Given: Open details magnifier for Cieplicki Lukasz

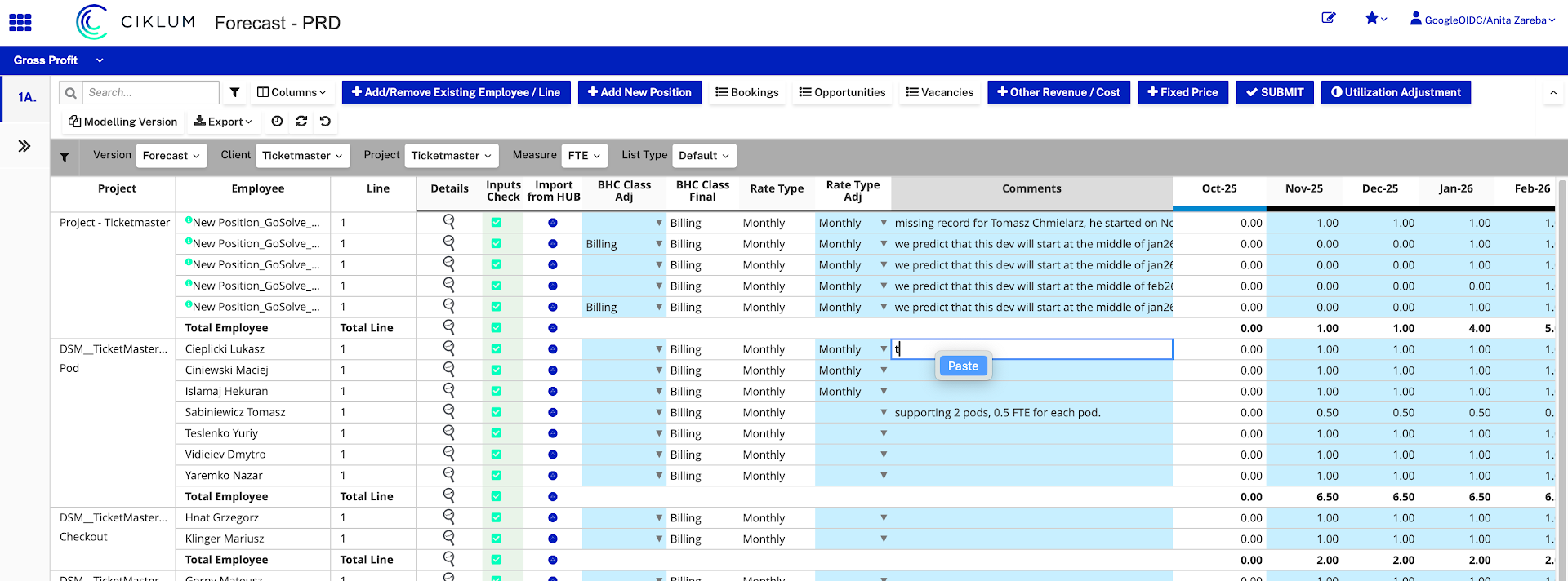Looking at the screenshot, I should click(x=449, y=348).
